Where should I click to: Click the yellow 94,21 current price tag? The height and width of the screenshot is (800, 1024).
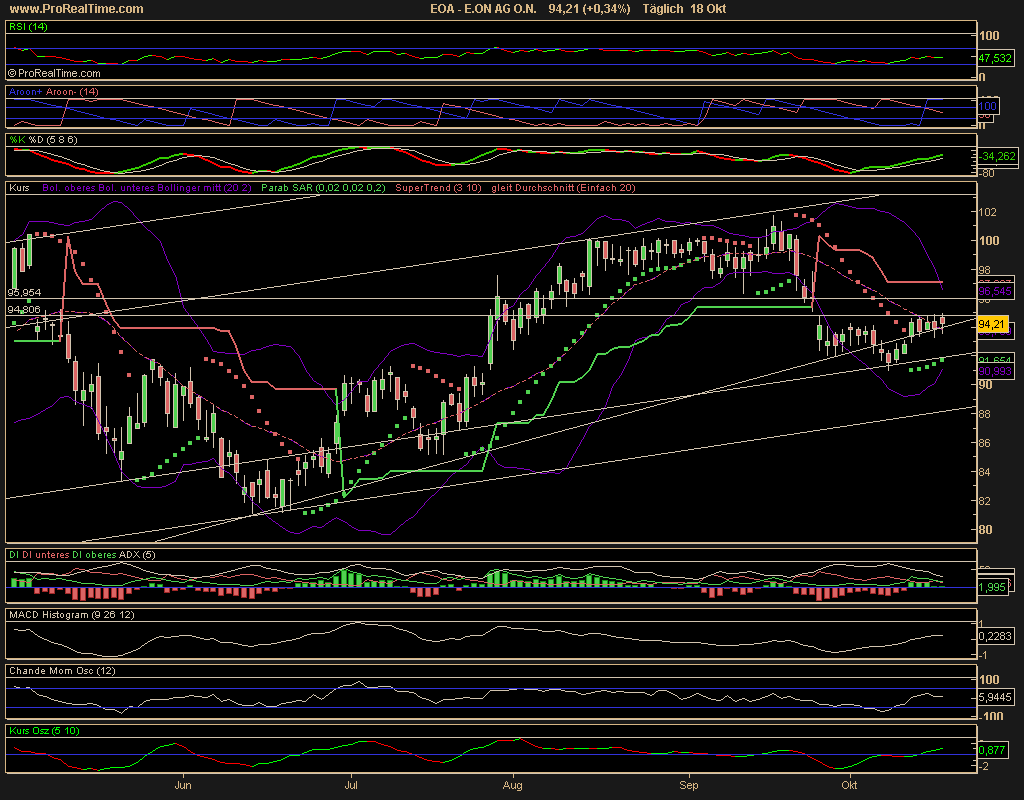pyautogui.click(x=992, y=324)
